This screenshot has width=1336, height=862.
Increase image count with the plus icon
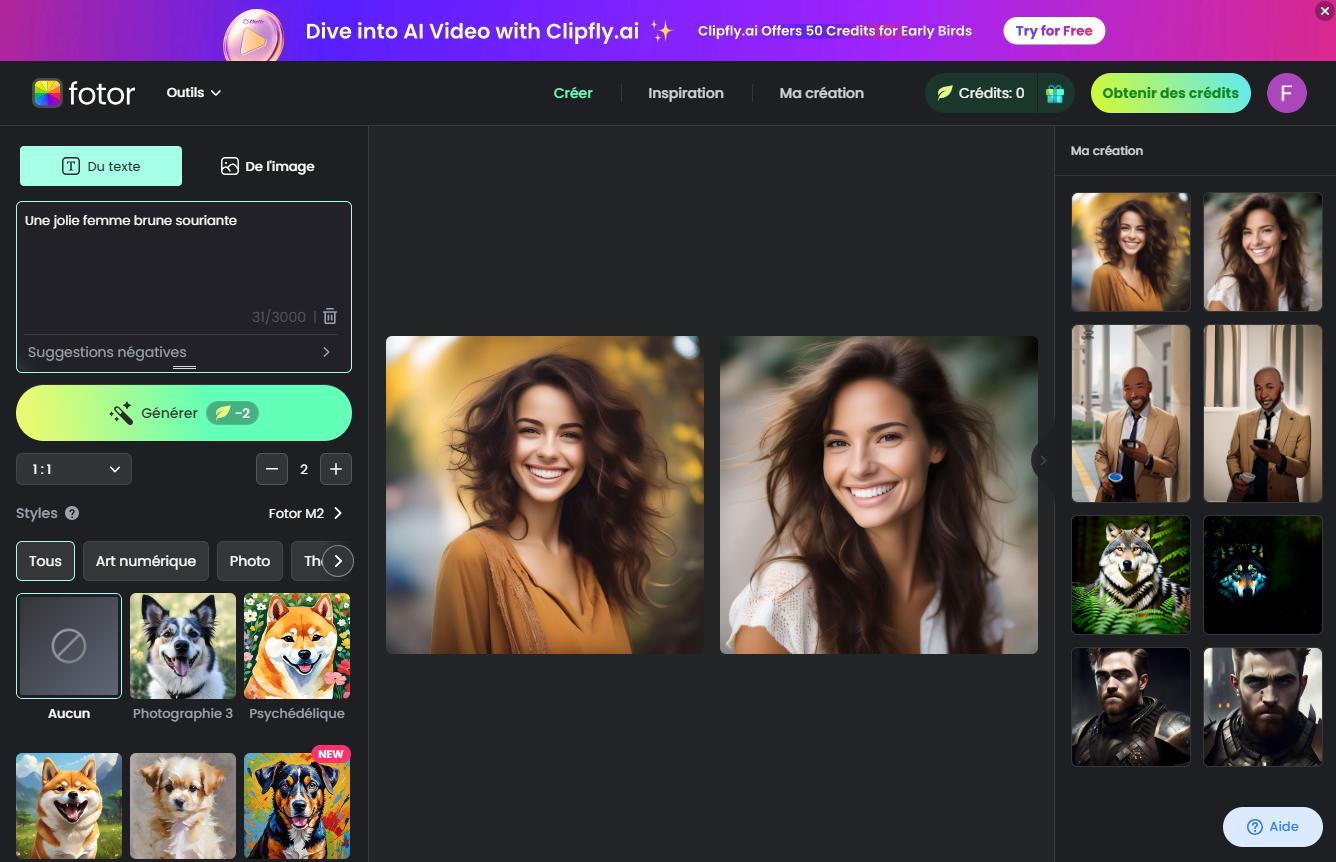(336, 468)
